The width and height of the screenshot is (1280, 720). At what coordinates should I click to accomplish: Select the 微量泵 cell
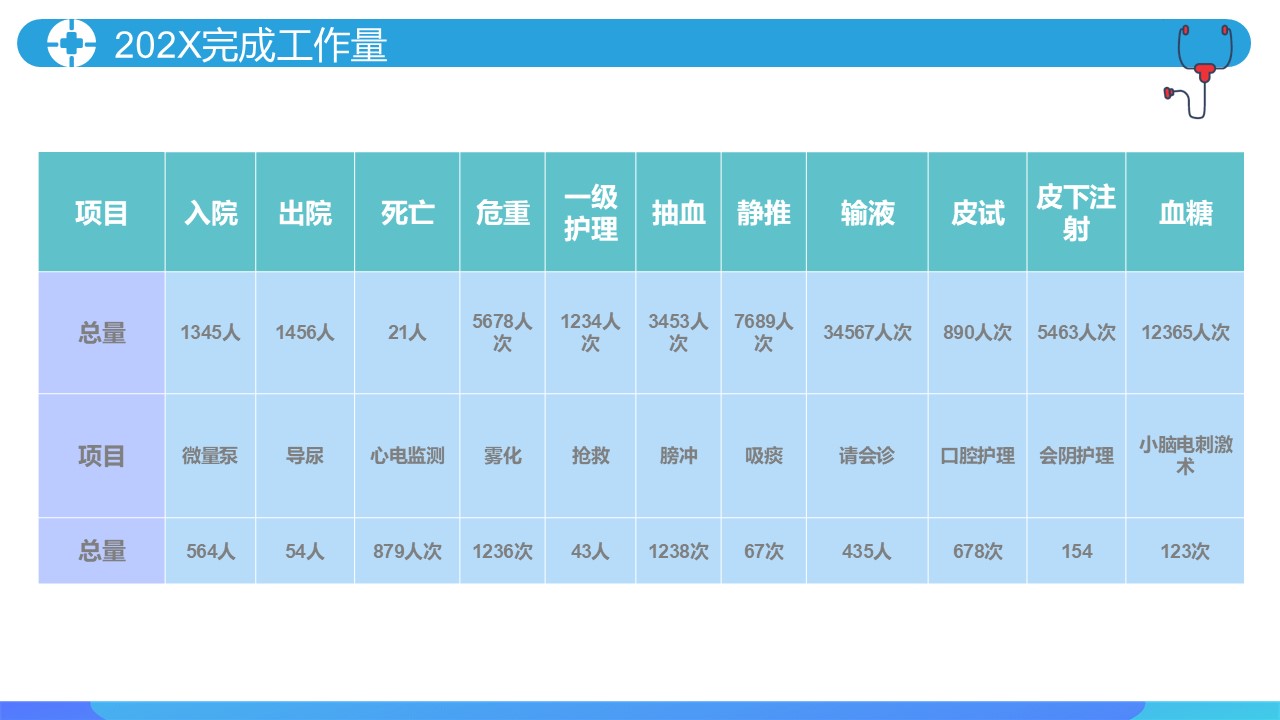click(211, 456)
